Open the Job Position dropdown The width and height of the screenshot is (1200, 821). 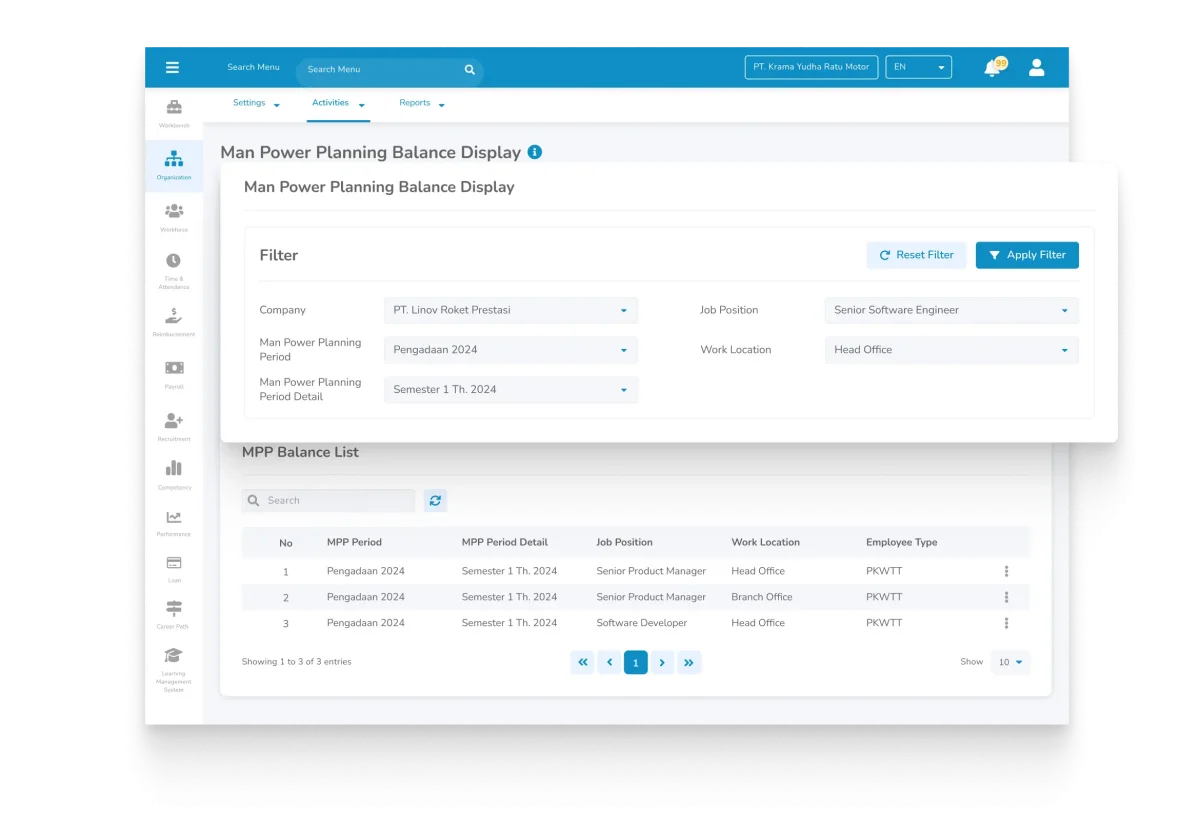(x=951, y=310)
